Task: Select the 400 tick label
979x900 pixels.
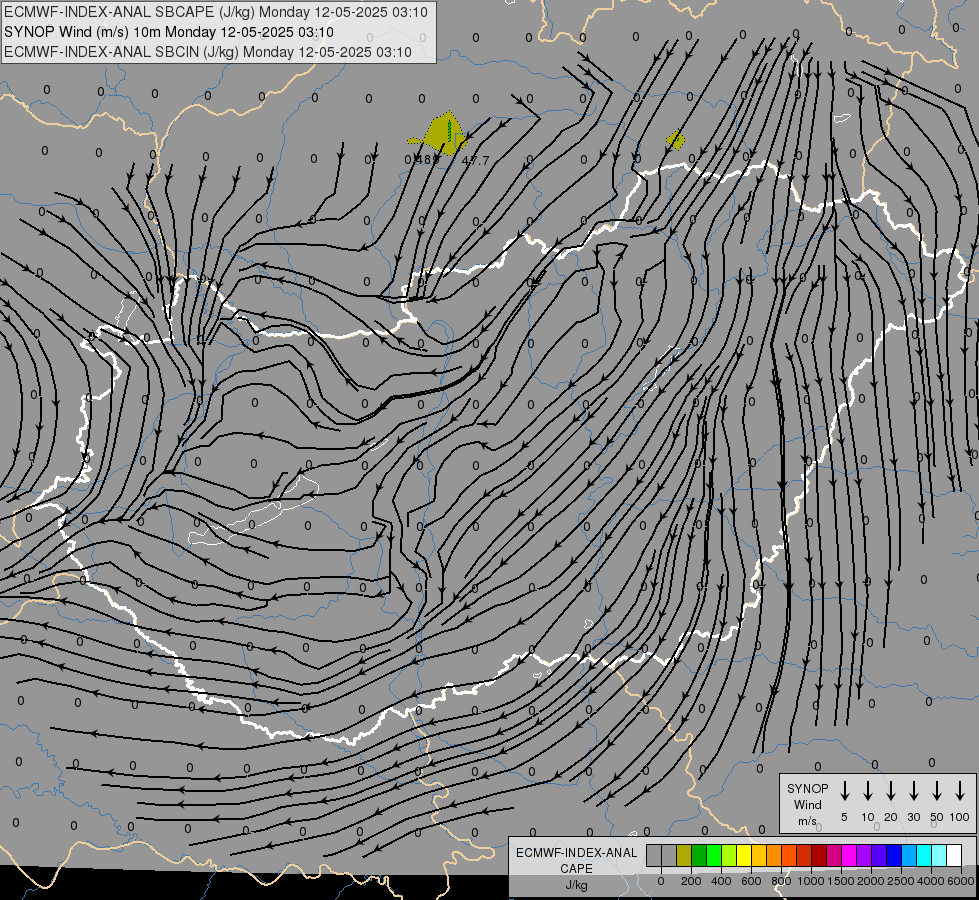Action: point(721,881)
